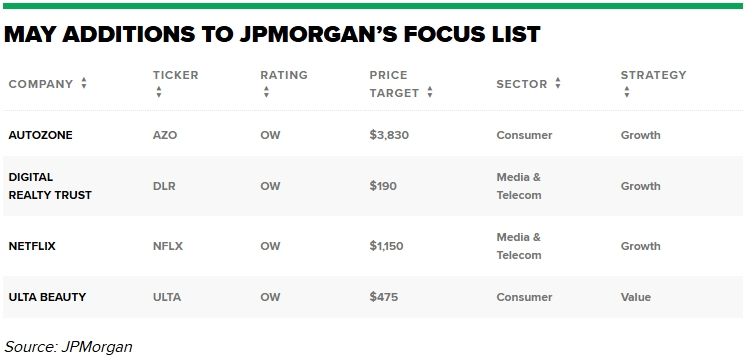The height and width of the screenshot is (364, 744).
Task: Click sort arrows under Strategy header
Action: tap(627, 92)
